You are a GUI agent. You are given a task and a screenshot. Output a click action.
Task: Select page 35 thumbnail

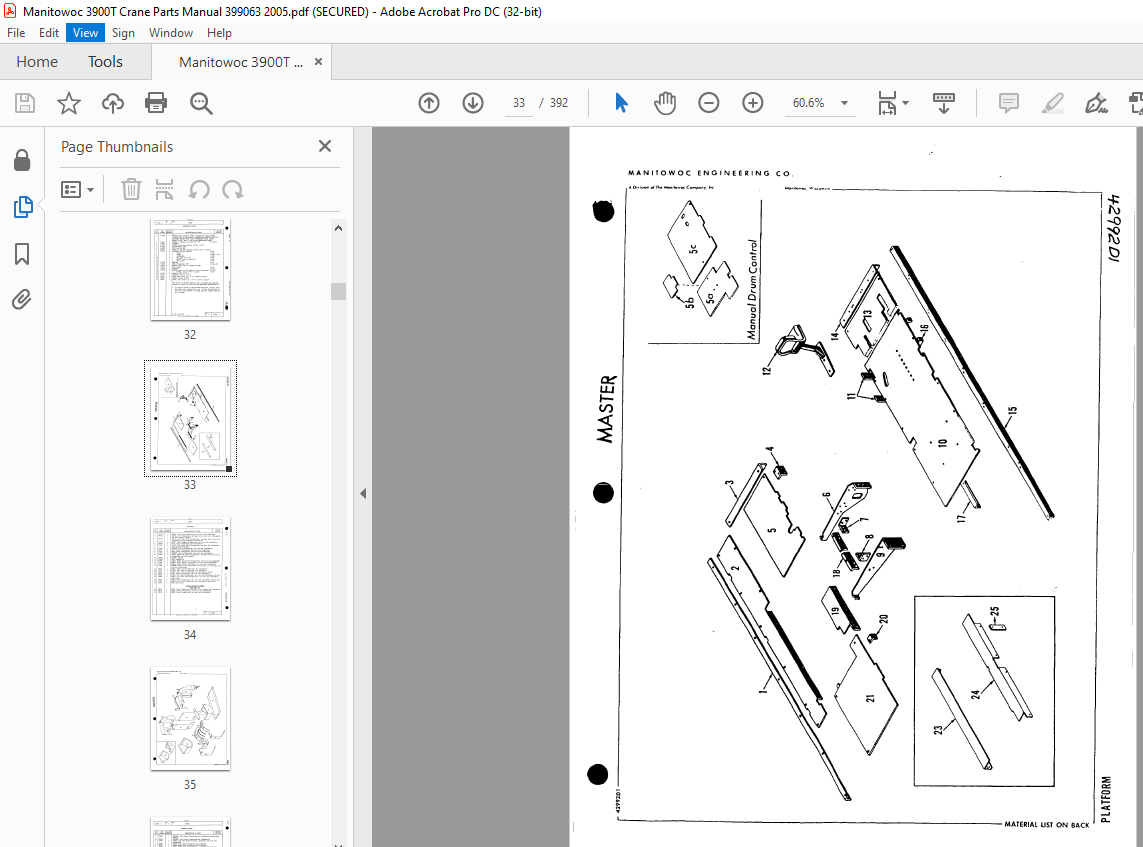coord(190,719)
